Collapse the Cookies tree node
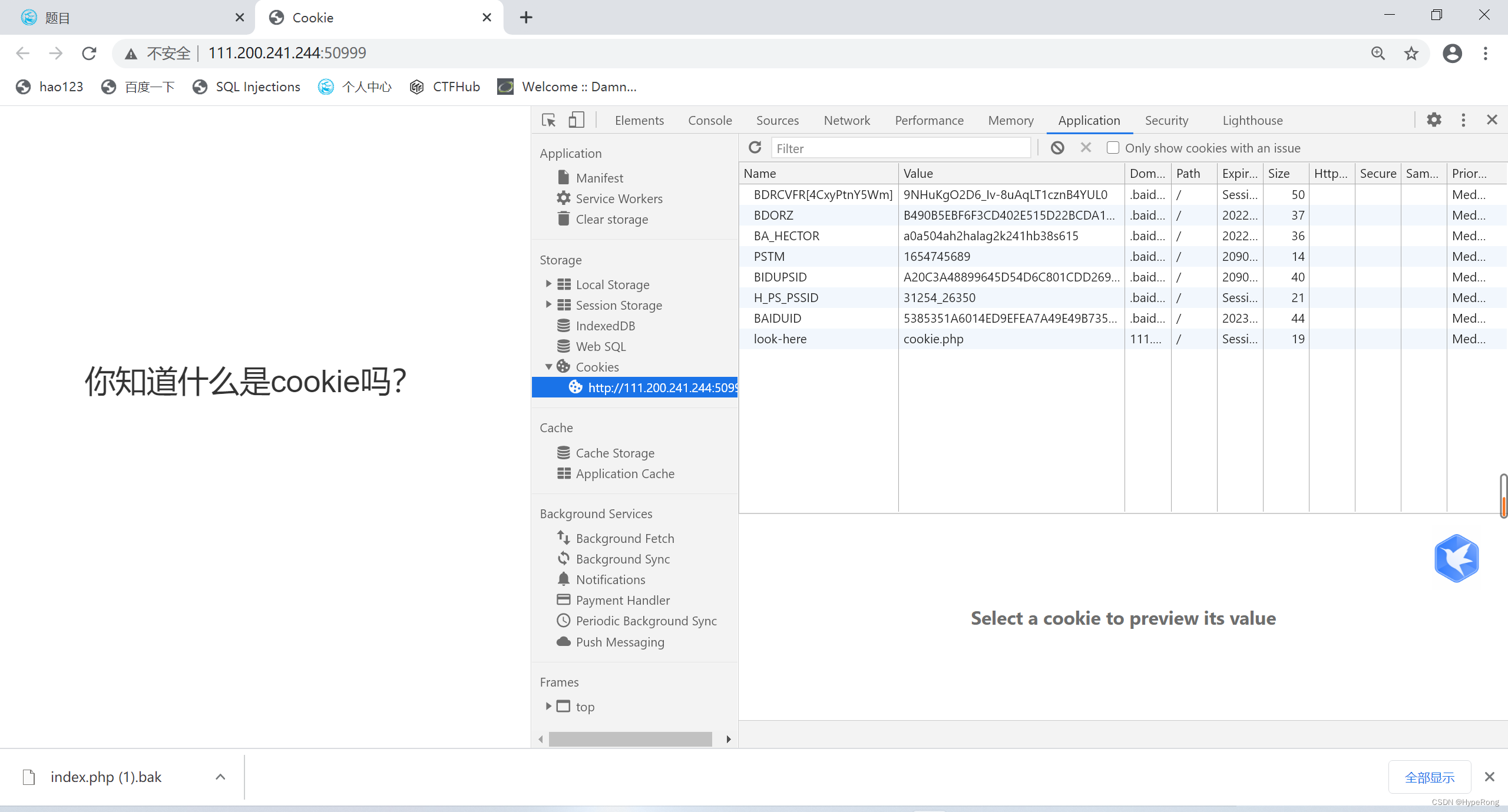The width and height of the screenshot is (1508, 812). point(548,367)
